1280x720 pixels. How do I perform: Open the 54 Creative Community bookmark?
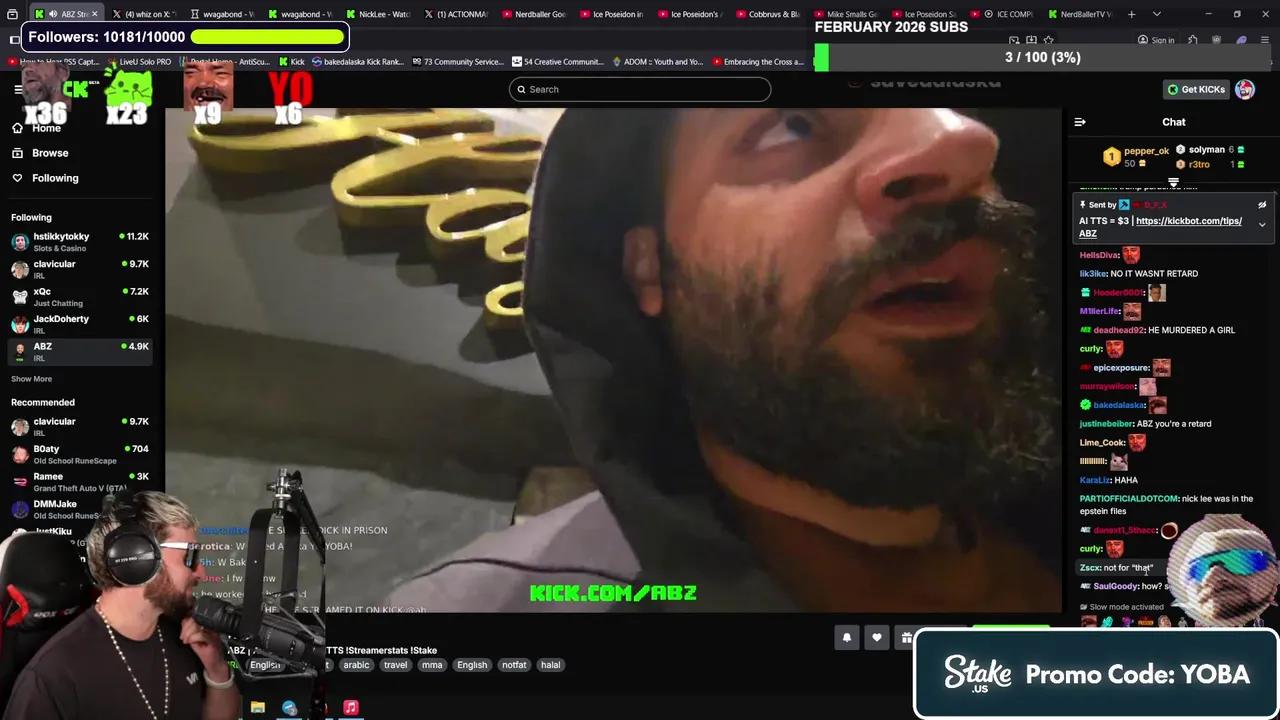[x=558, y=62]
